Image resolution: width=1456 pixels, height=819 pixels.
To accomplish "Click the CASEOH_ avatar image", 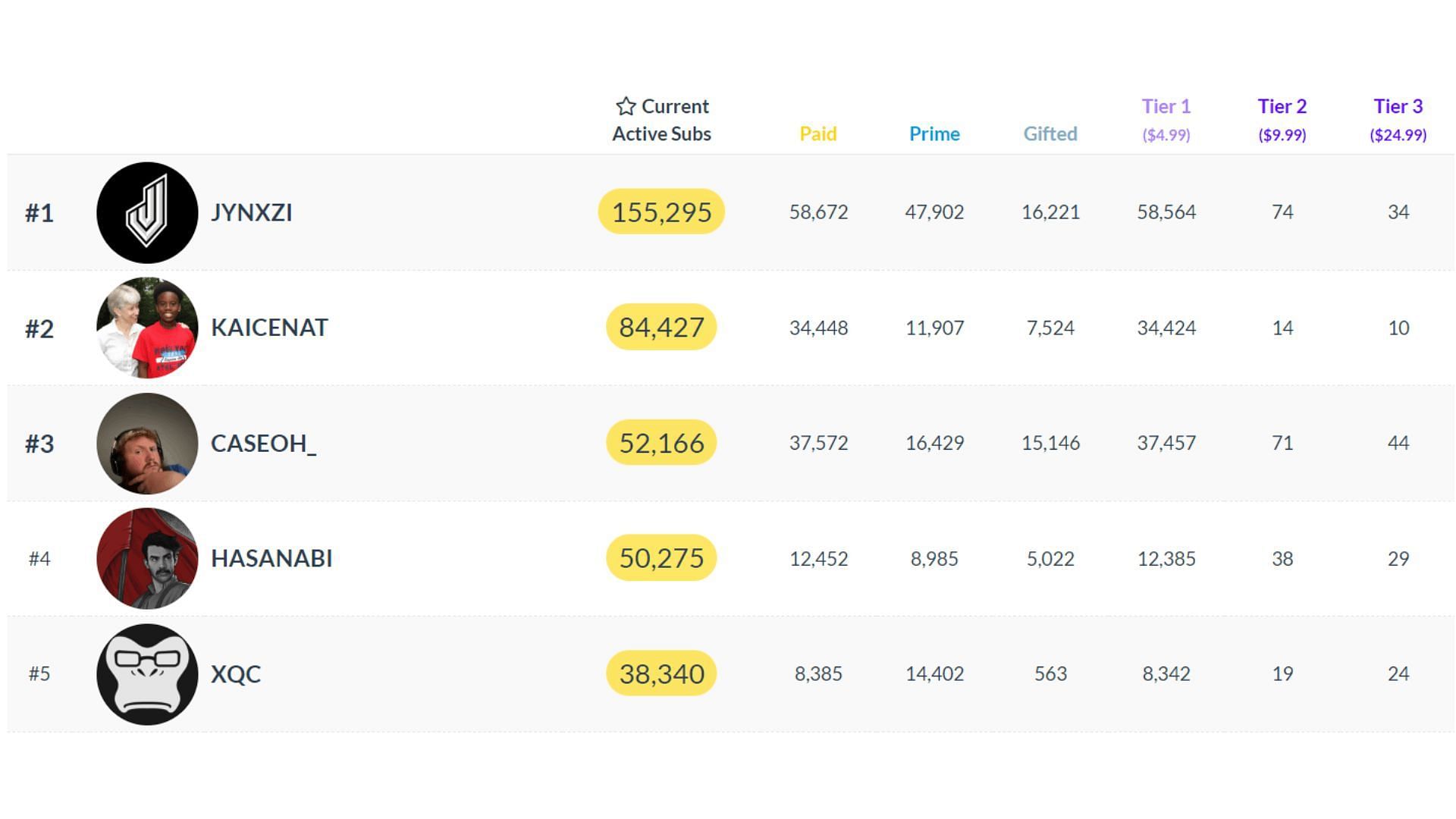I will pos(147,443).
